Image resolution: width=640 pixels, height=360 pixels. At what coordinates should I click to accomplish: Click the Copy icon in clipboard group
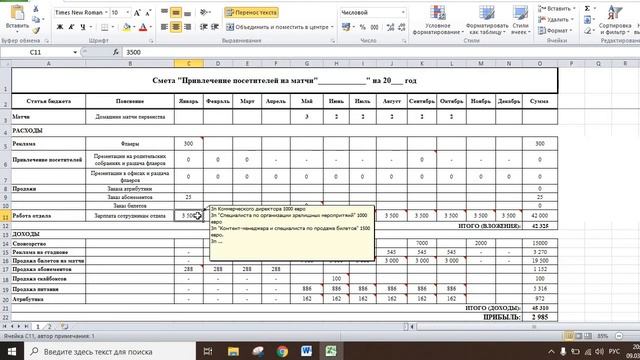click(36, 20)
